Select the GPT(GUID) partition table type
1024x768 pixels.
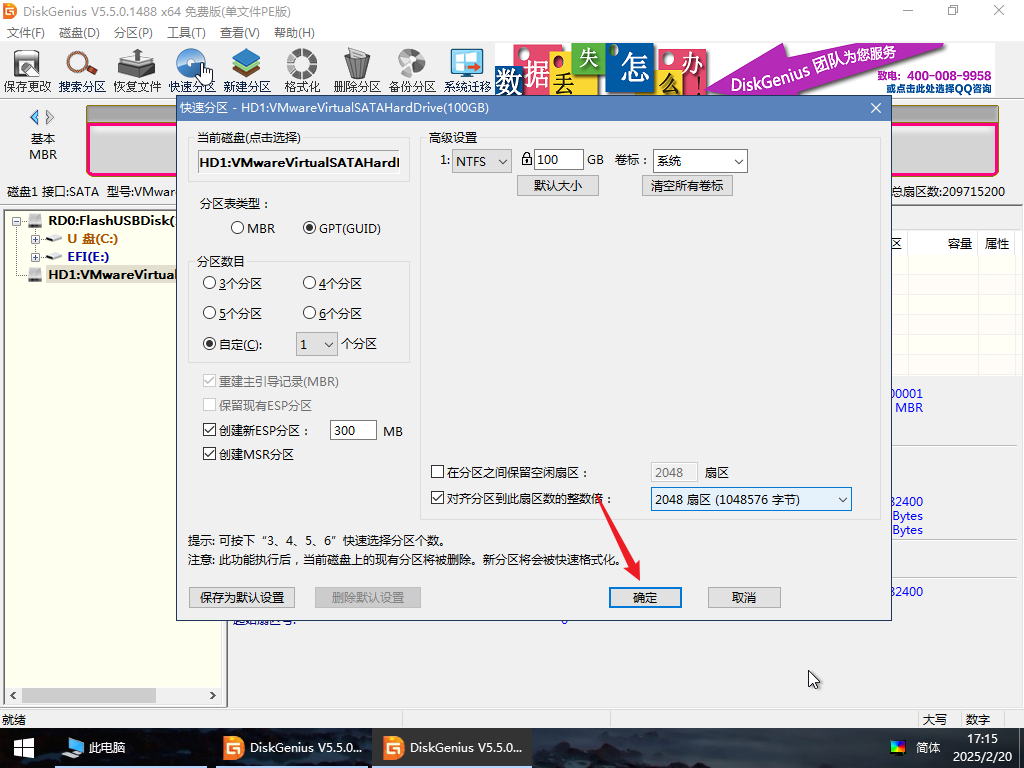pyautogui.click(x=342, y=228)
